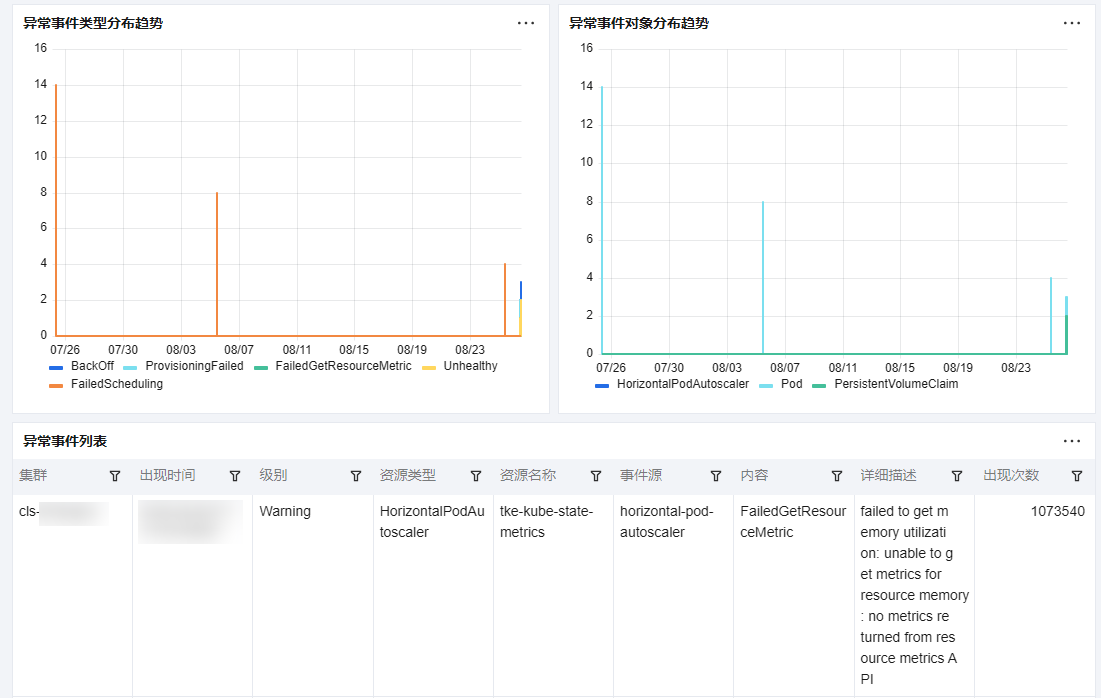1101x698 pixels.
Task: Open the 资源名称 column filter
Action: tap(596, 476)
